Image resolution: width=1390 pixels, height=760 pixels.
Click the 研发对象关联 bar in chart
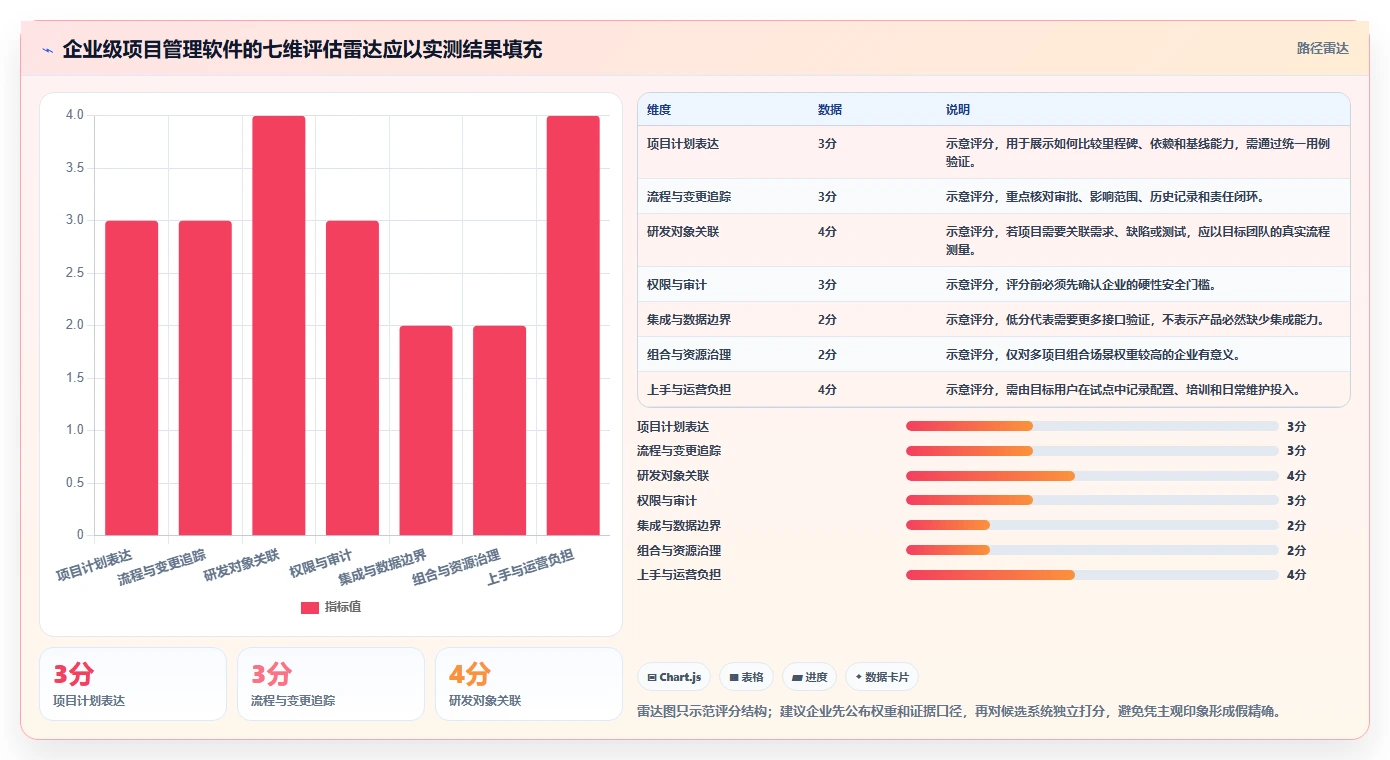click(x=279, y=325)
